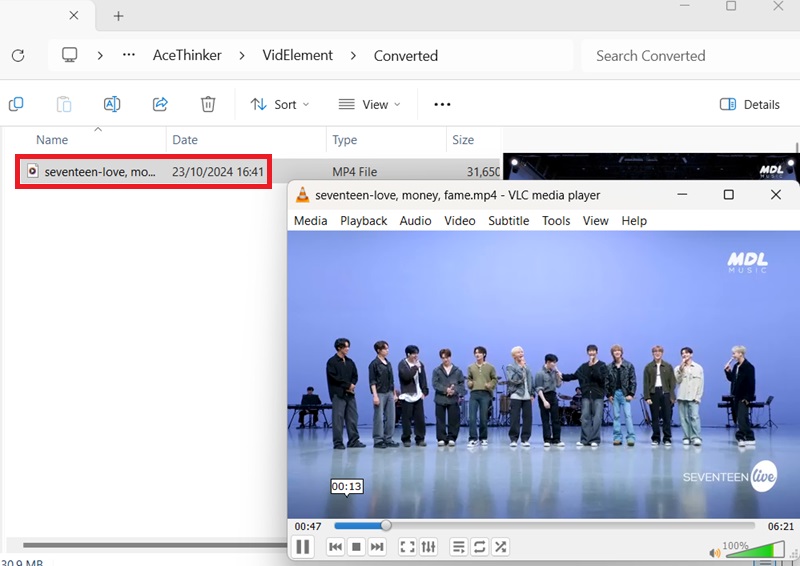This screenshot has width=800, height=566.
Task: Open VLC Subtitle menu
Action: [509, 220]
